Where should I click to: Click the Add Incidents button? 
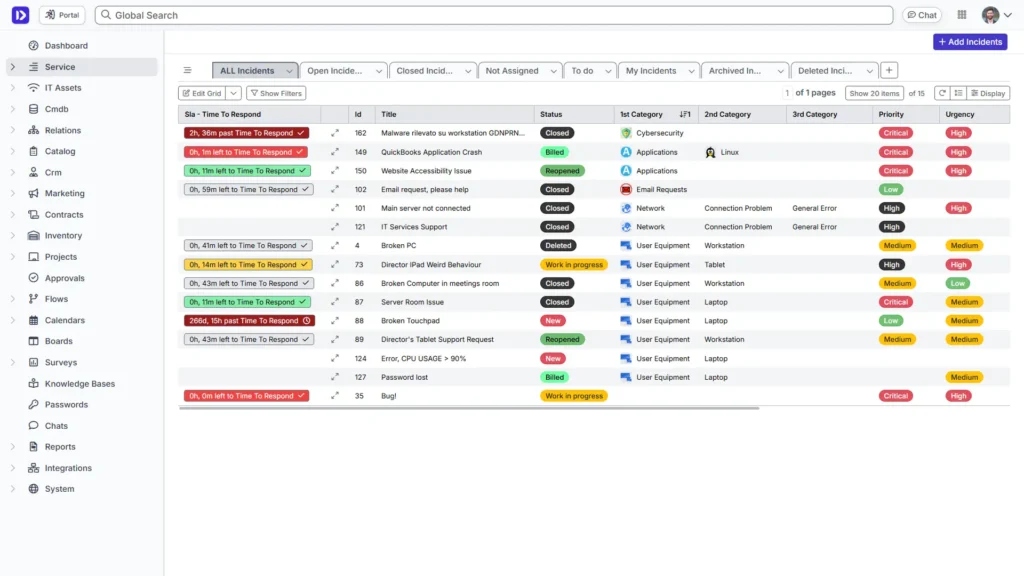tap(969, 41)
